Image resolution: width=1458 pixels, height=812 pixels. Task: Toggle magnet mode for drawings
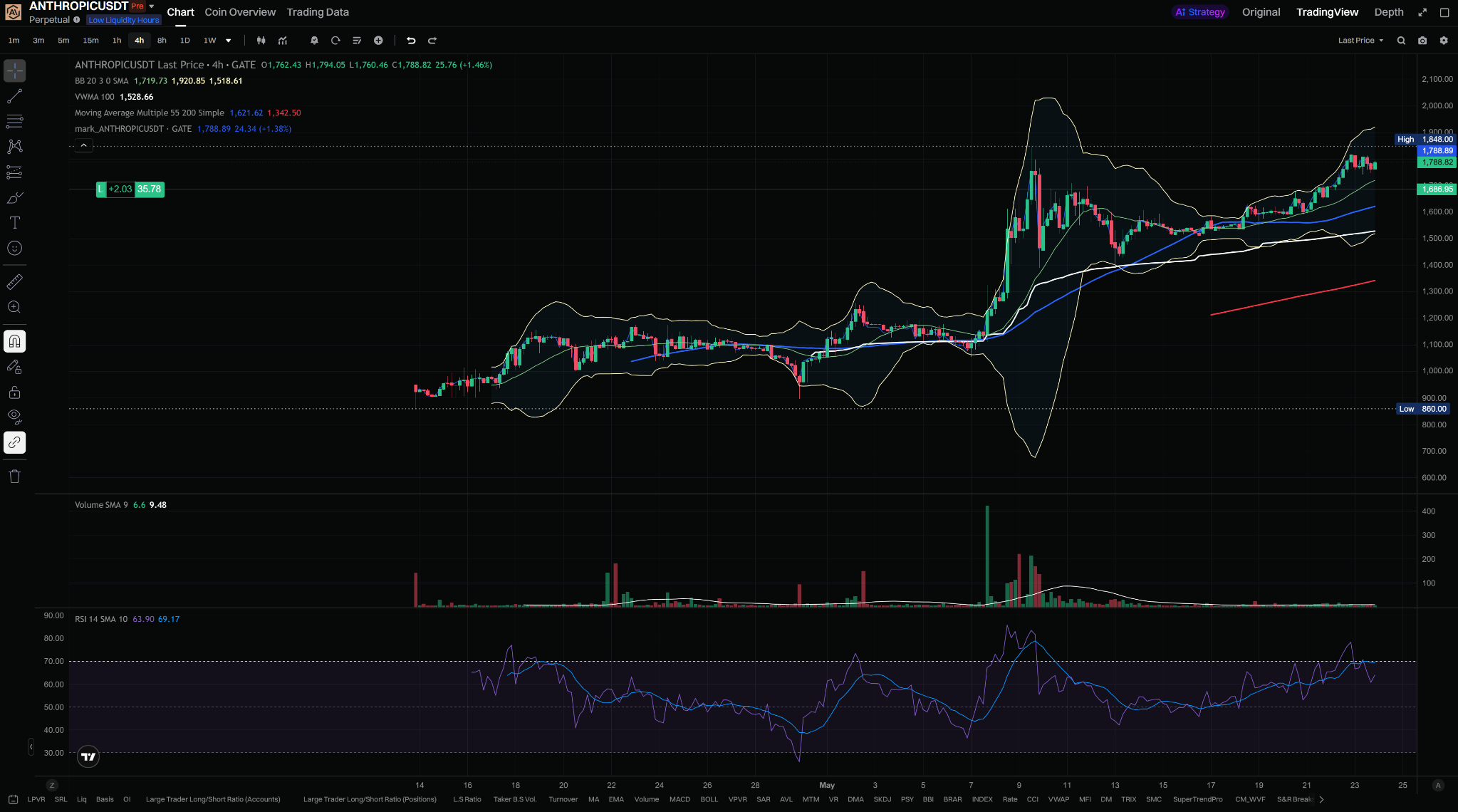tap(14, 342)
